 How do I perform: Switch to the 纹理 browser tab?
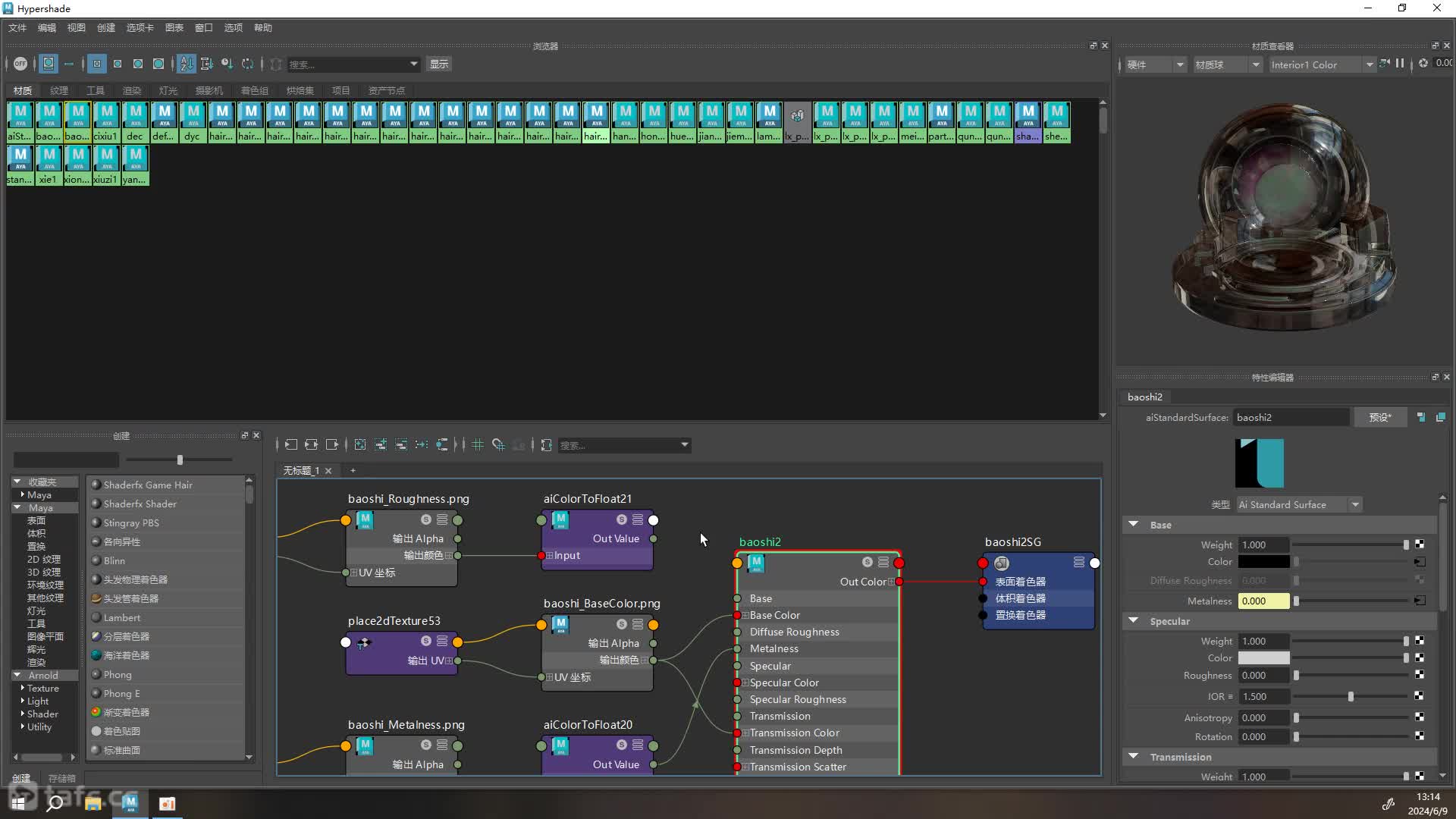59,90
